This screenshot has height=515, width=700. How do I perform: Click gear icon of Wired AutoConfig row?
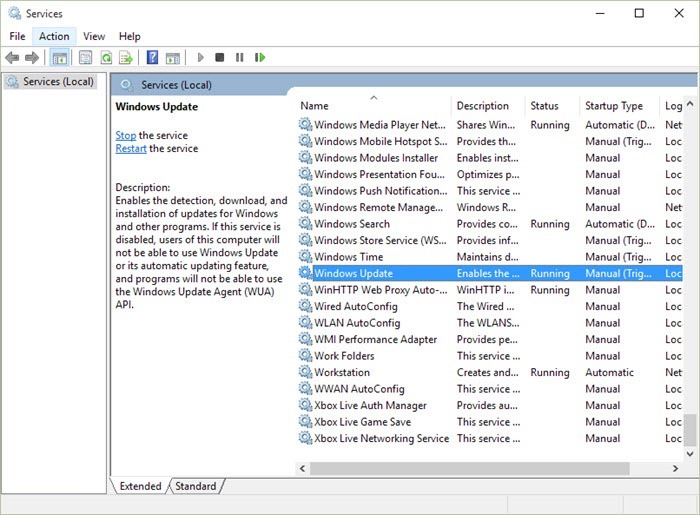coord(305,306)
